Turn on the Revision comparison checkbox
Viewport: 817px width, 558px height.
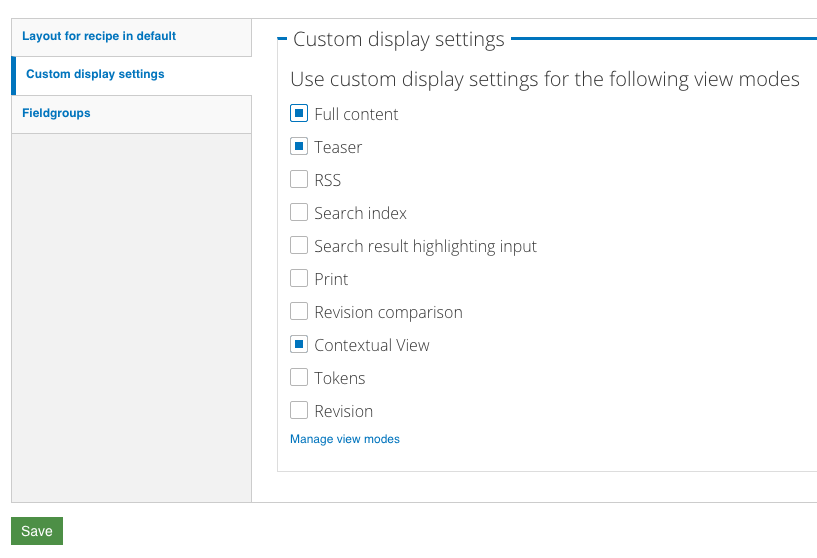[x=299, y=312]
